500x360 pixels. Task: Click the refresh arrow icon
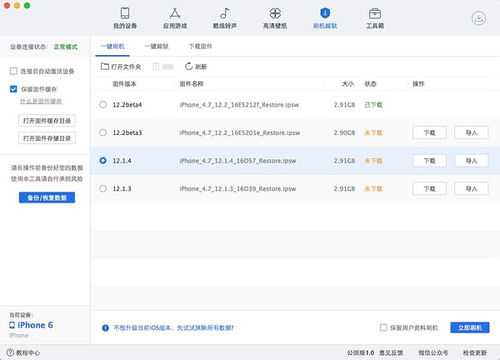[x=189, y=66]
